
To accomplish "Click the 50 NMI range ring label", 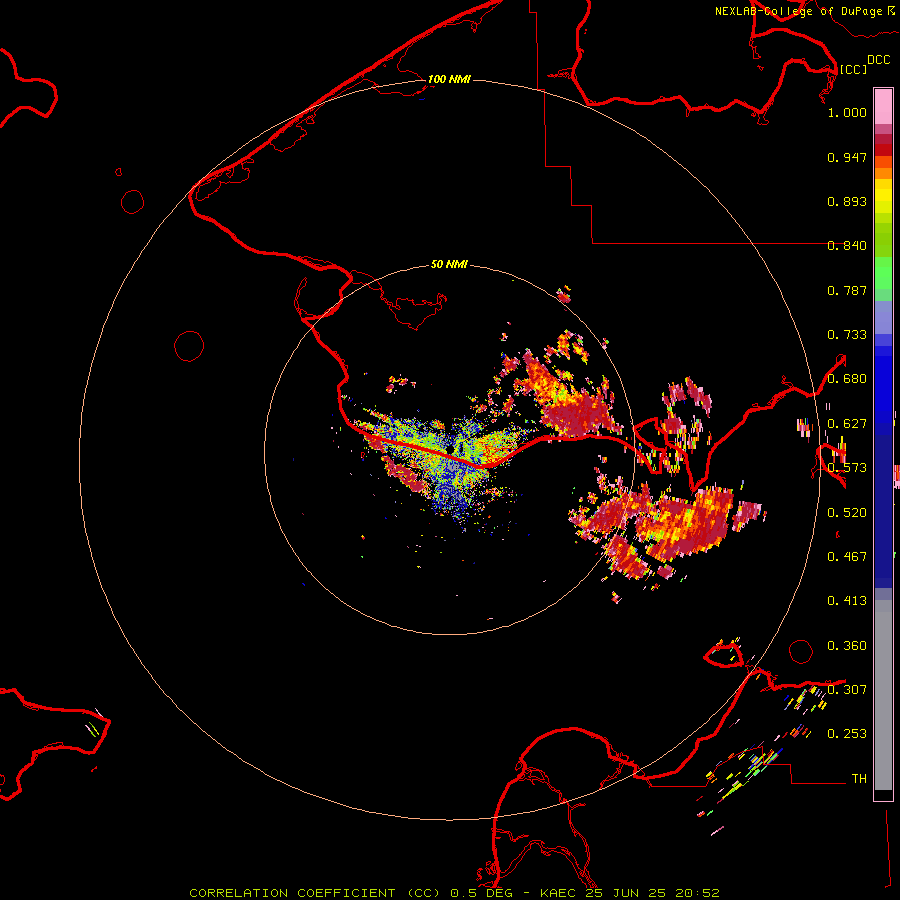I will point(449,264).
